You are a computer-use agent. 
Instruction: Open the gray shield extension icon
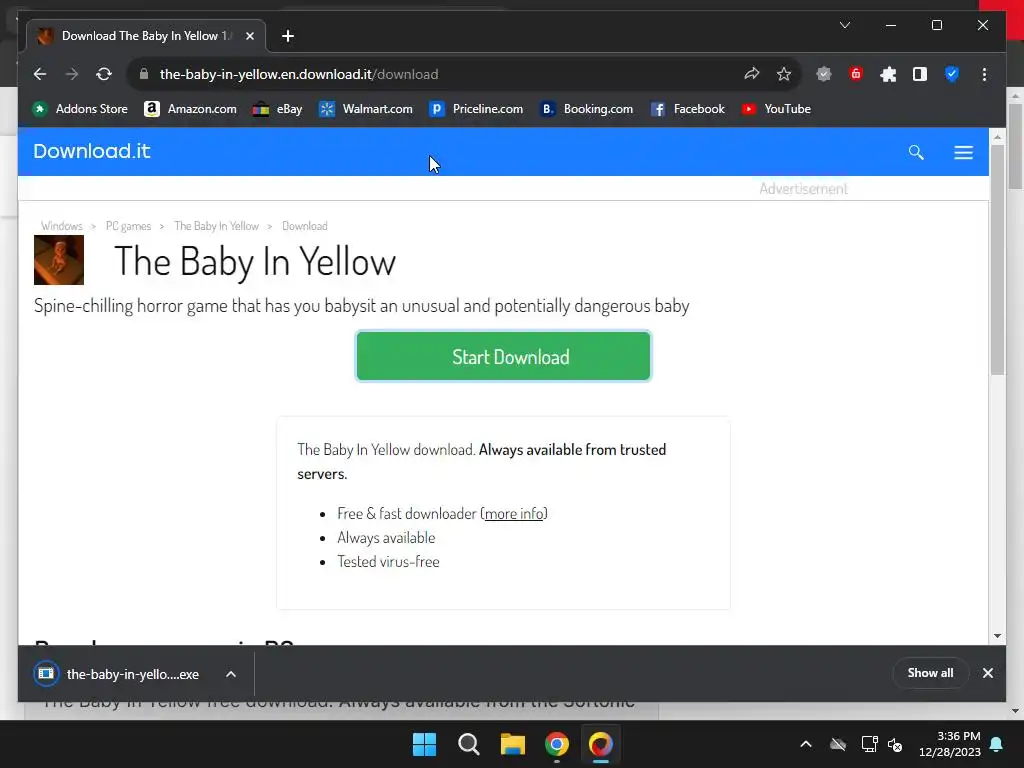(824, 74)
